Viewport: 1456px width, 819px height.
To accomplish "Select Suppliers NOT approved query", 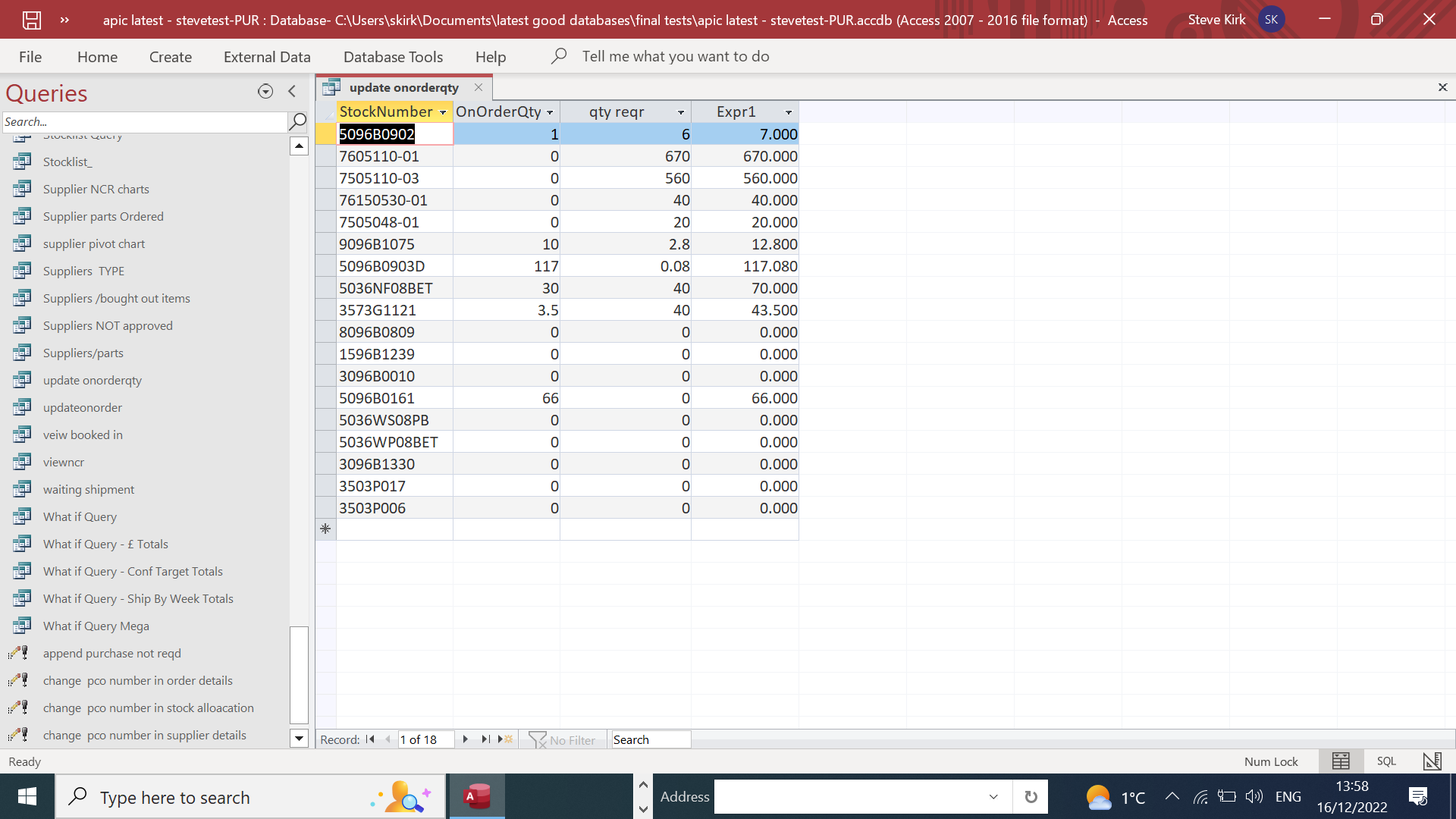I will (x=108, y=325).
